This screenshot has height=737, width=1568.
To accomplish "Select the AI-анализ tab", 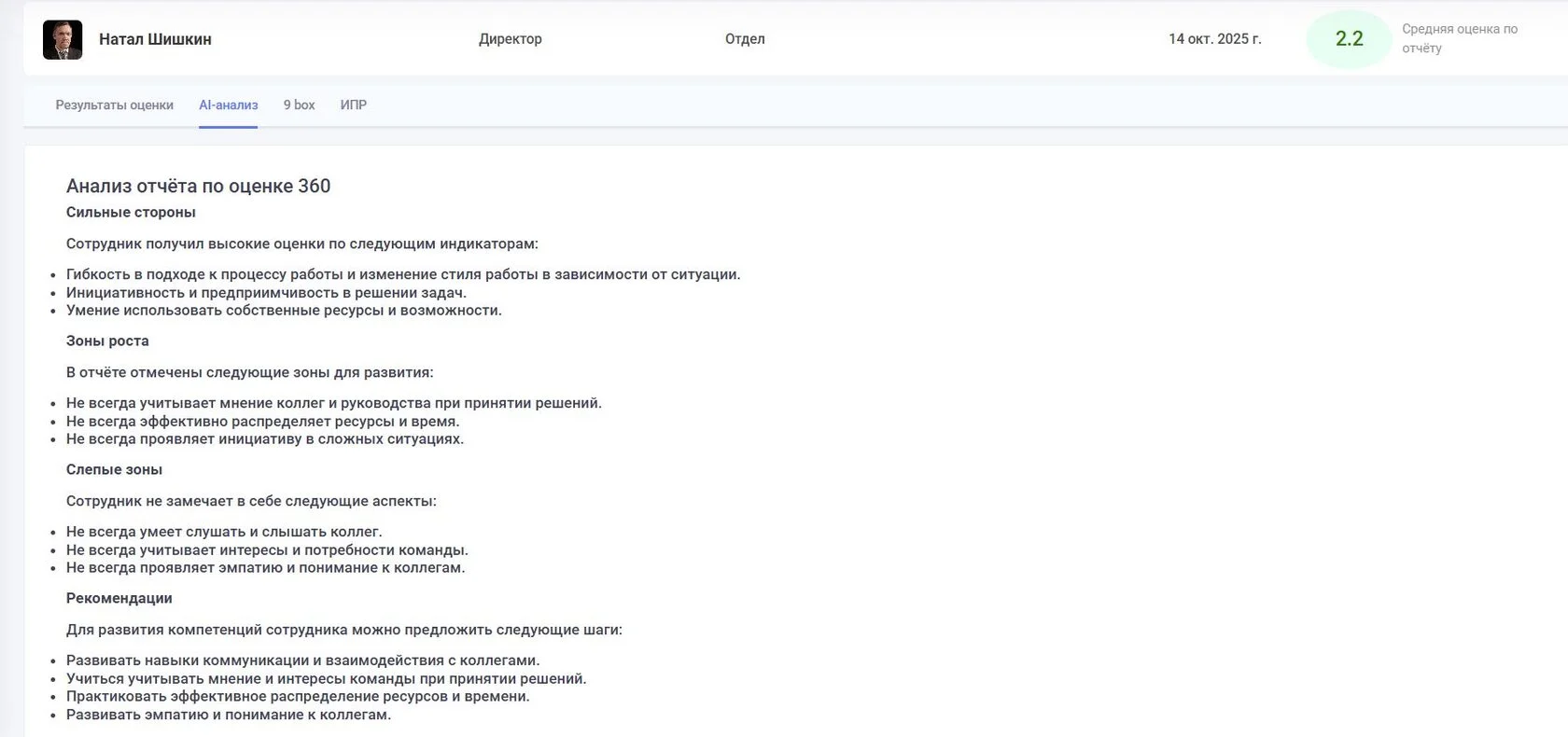I will pyautogui.click(x=228, y=105).
